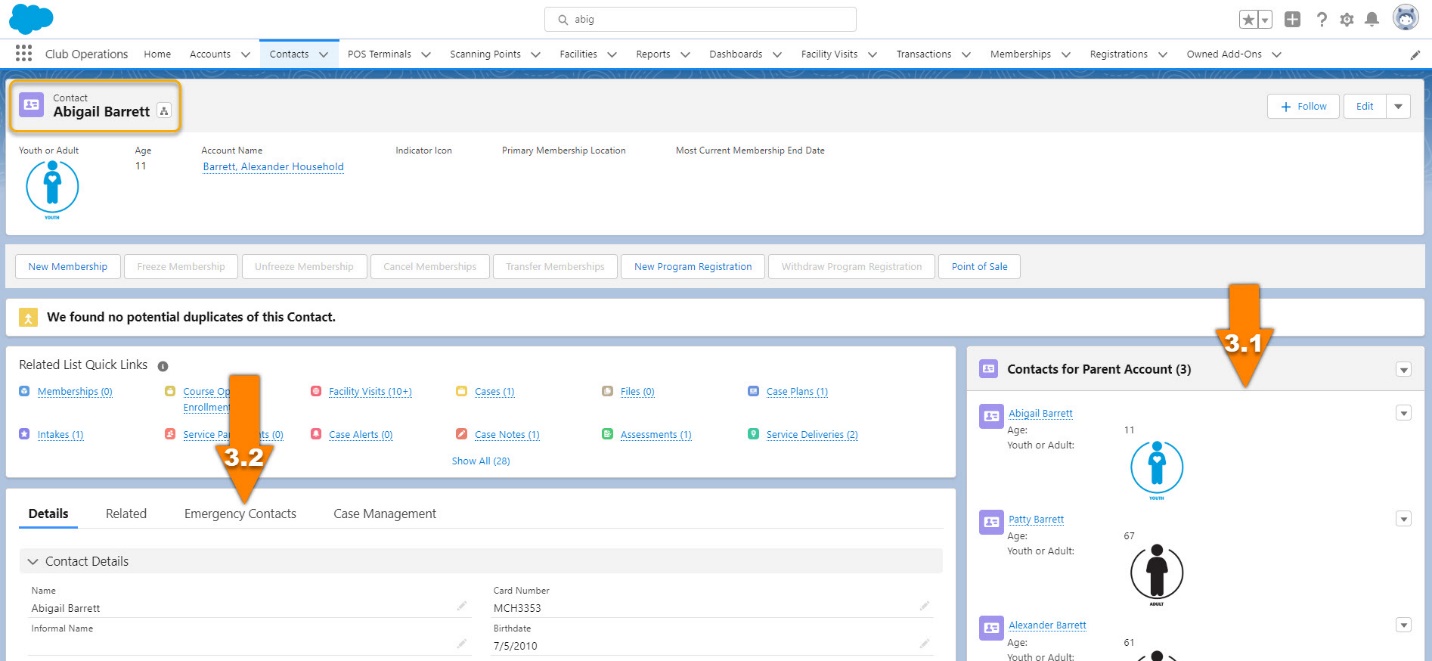The width and height of the screenshot is (1432, 661).
Task: Open the Case Management tab
Action: [385, 513]
